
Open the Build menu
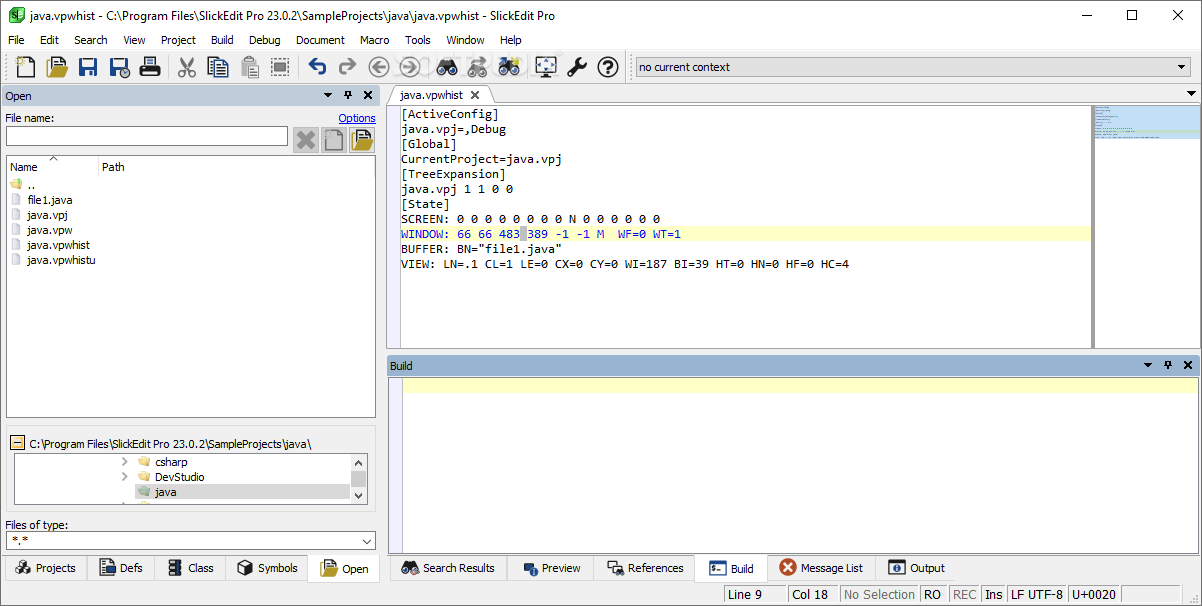[222, 40]
